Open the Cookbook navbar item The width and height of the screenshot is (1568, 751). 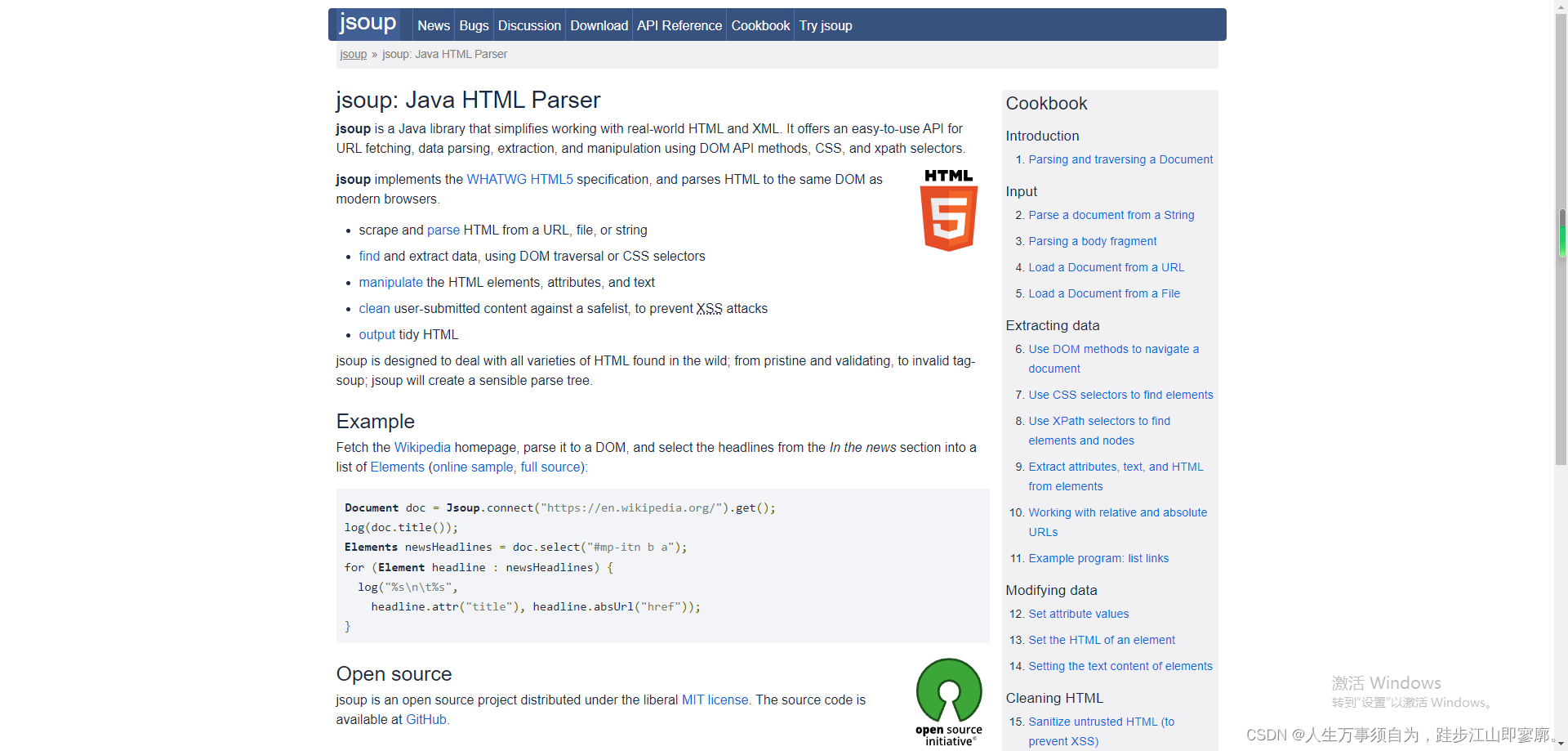(x=760, y=25)
